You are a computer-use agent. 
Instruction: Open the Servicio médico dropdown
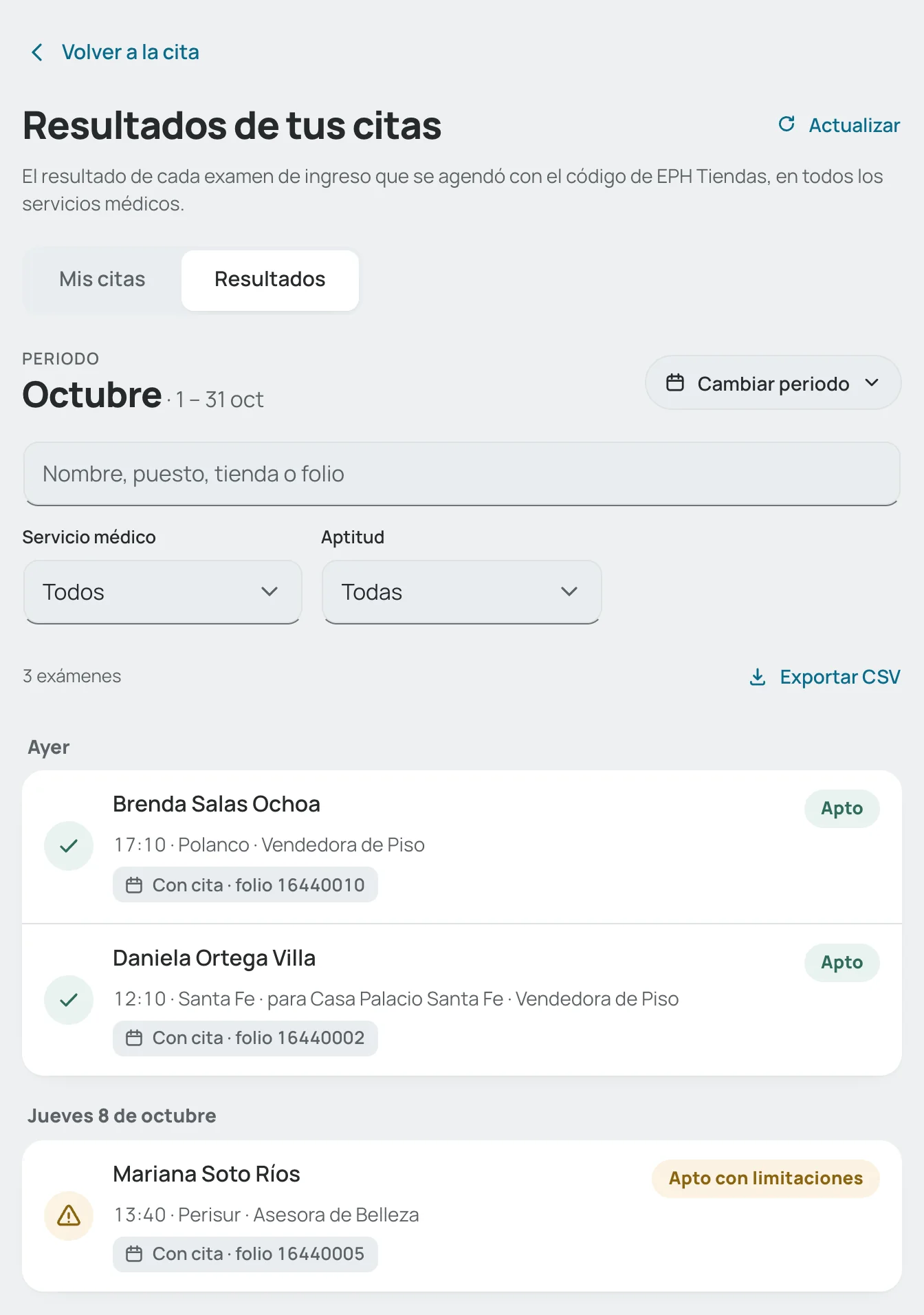coord(163,592)
